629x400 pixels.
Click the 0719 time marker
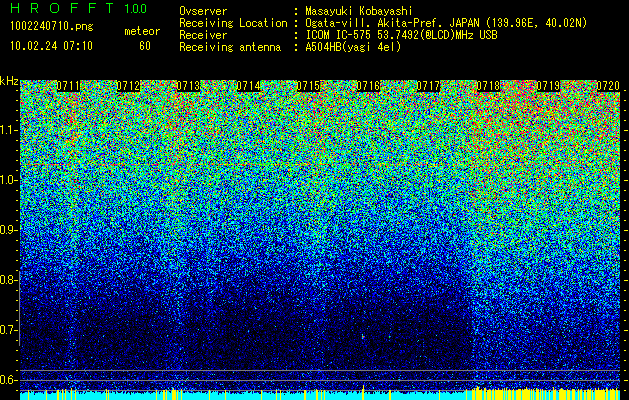[548, 86]
